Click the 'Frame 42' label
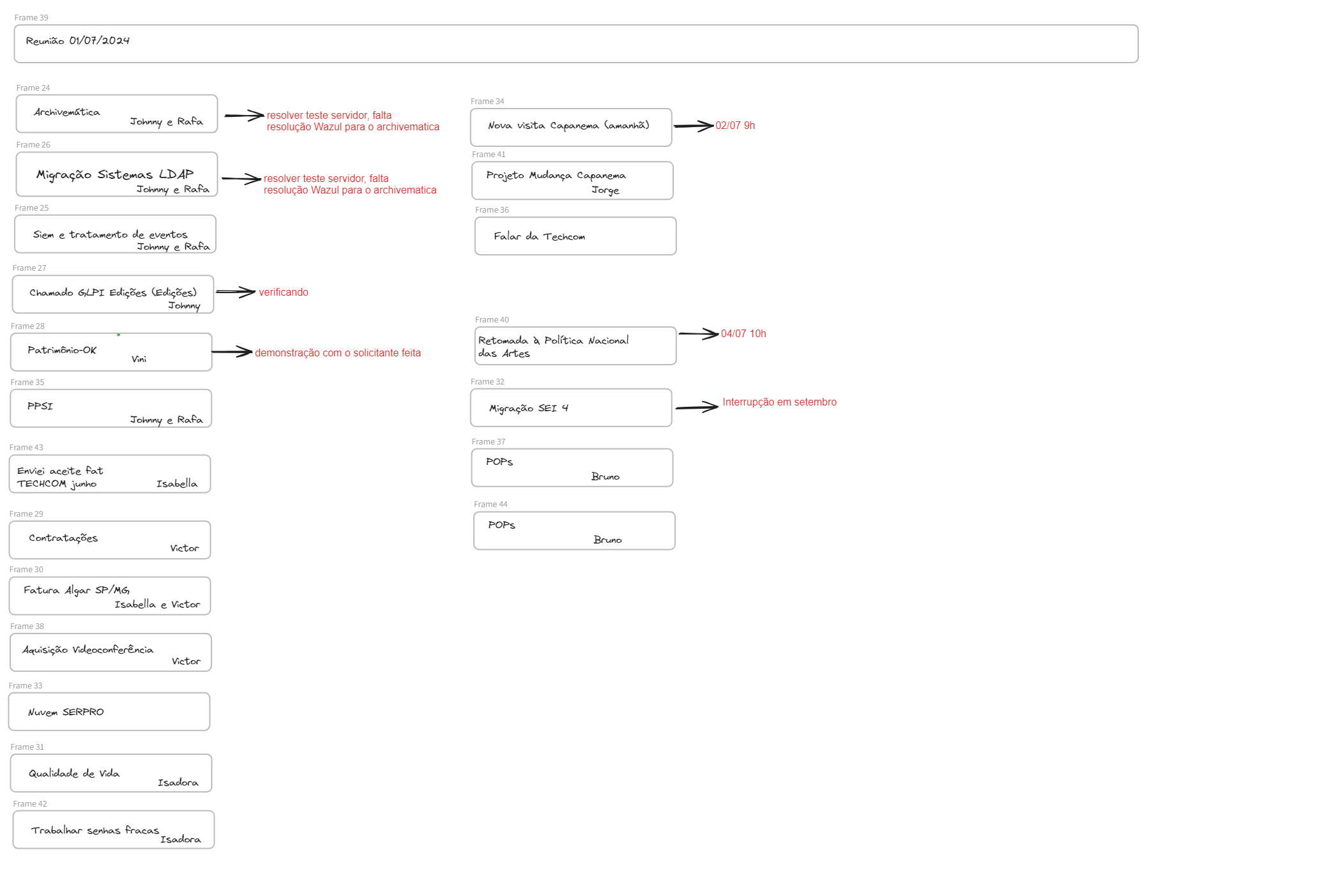1333x896 pixels. coord(30,804)
